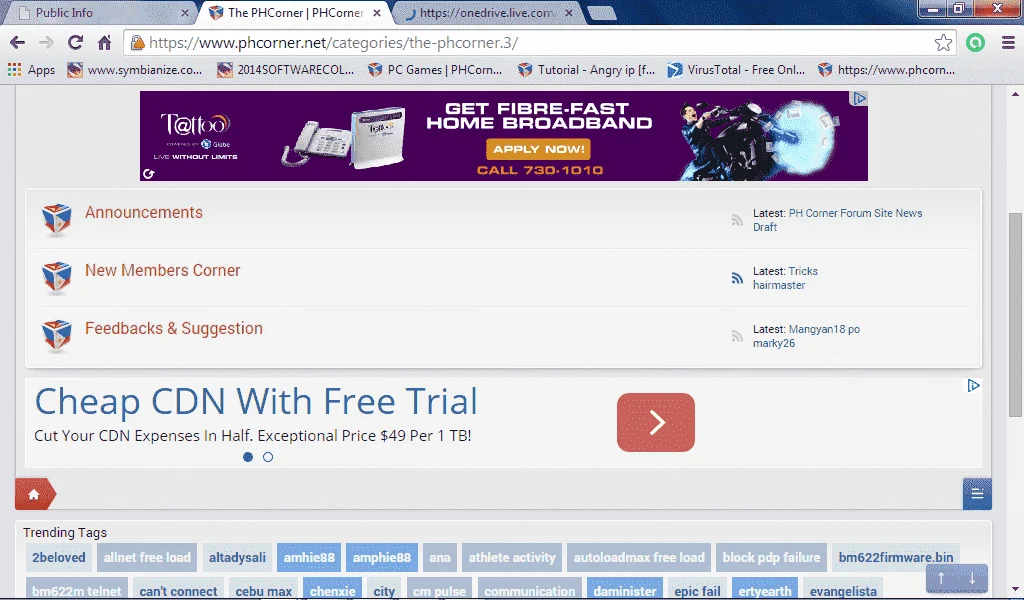Bookmark this page with the star icon
Image resolution: width=1024 pixels, height=600 pixels.
pos(943,43)
